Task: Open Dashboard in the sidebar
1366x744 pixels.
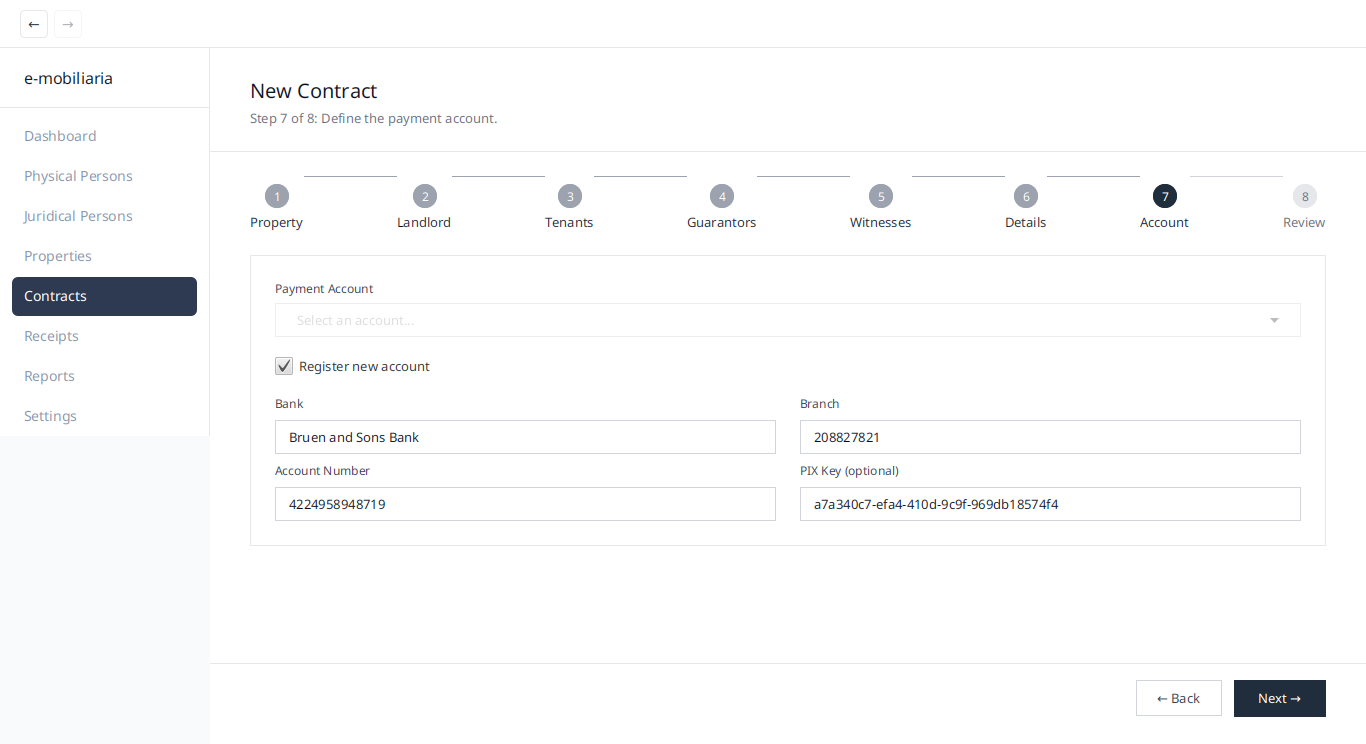Action: tap(105, 136)
